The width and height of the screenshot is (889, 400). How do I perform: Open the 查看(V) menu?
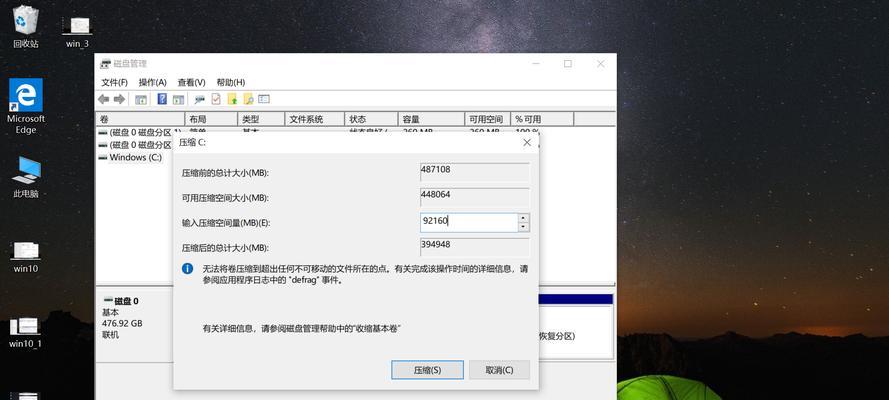coord(192,82)
